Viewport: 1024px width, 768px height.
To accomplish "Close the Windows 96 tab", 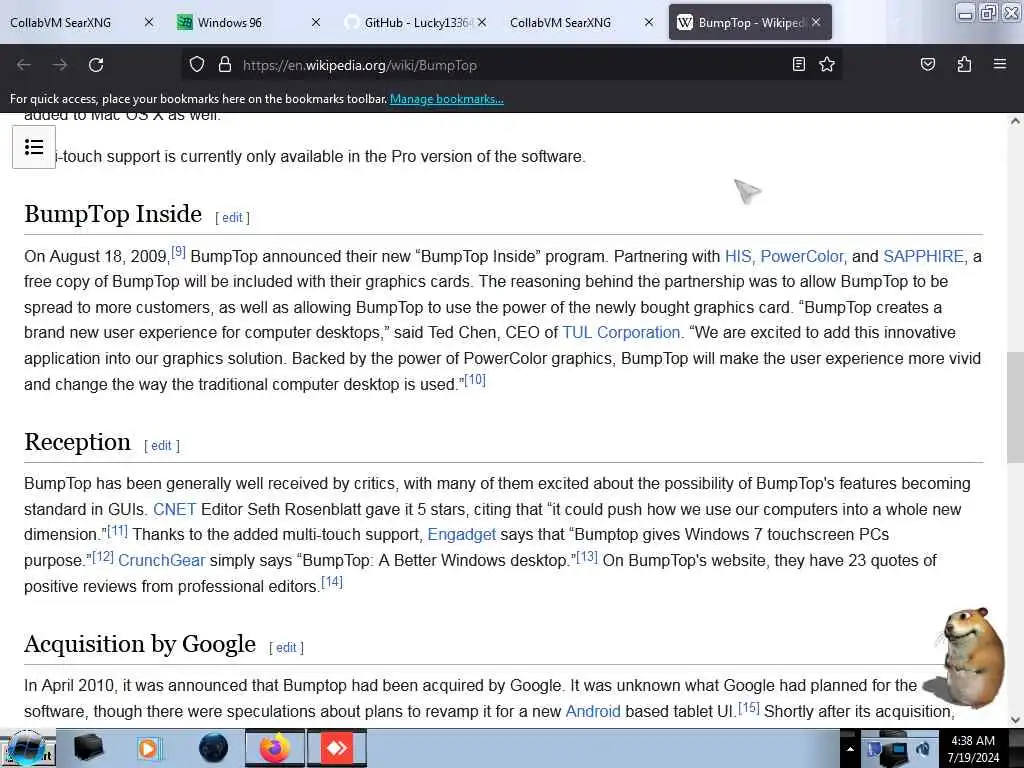I will [316, 22].
